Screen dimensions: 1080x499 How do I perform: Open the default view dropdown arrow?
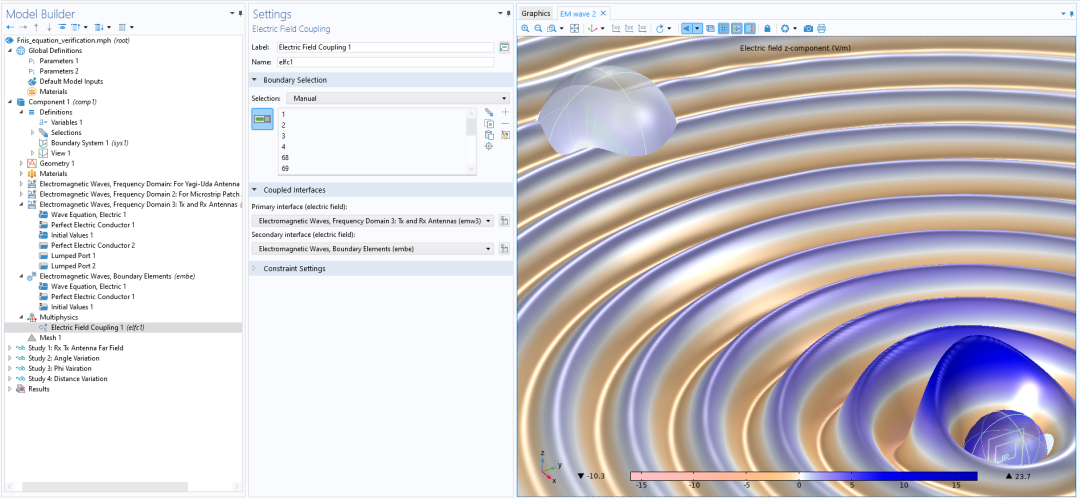click(x=603, y=28)
